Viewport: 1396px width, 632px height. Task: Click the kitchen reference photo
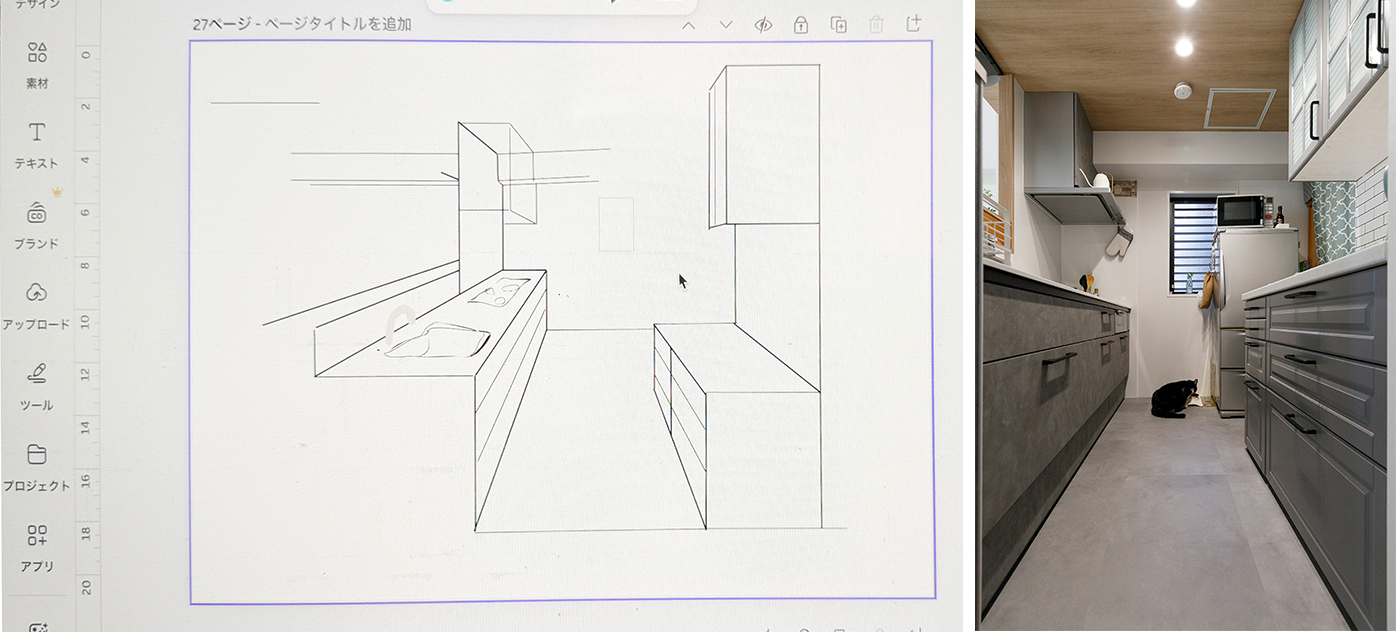(x=1185, y=316)
